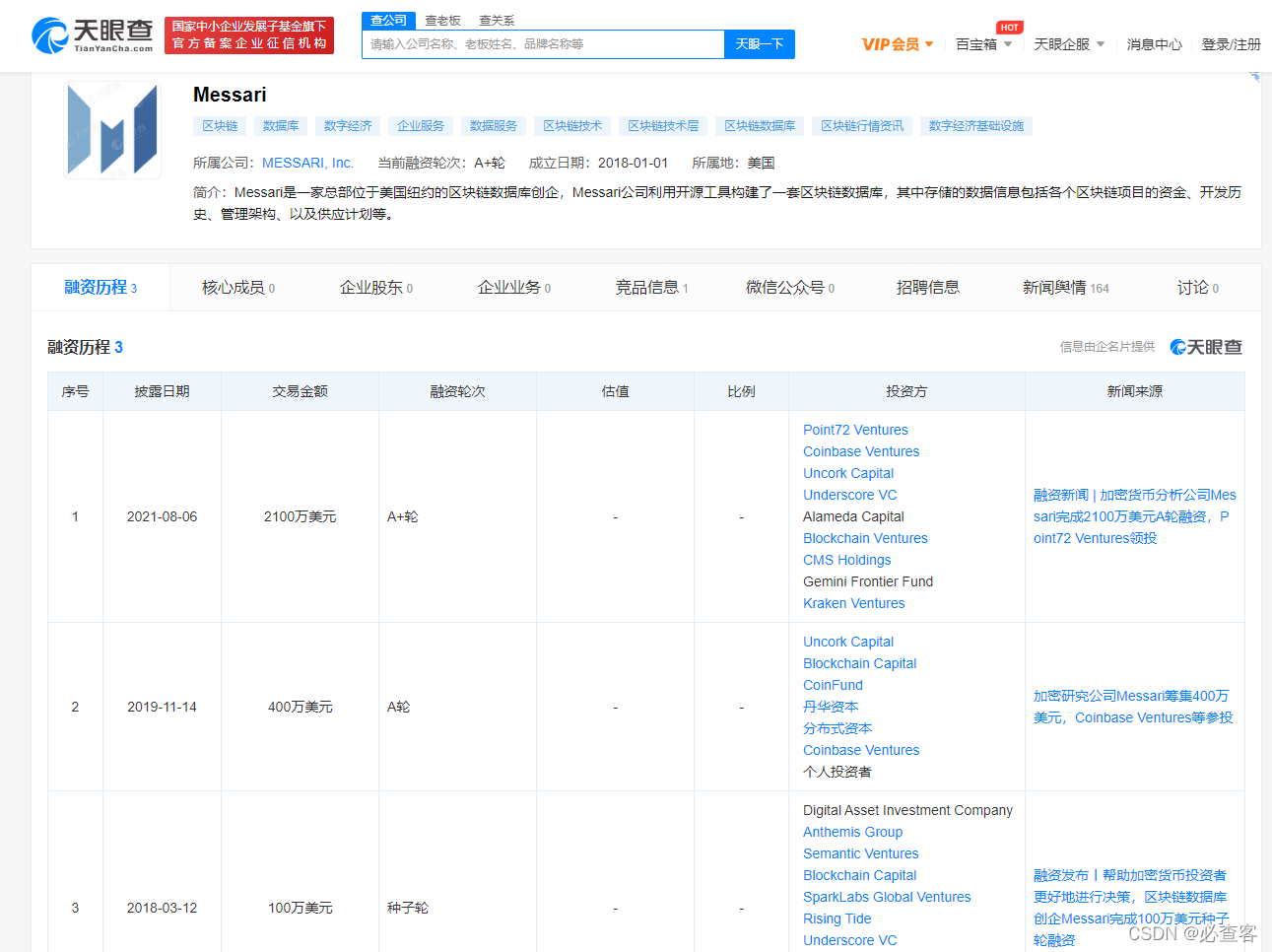Focus the company name search field
1272x952 pixels.
tap(543, 44)
